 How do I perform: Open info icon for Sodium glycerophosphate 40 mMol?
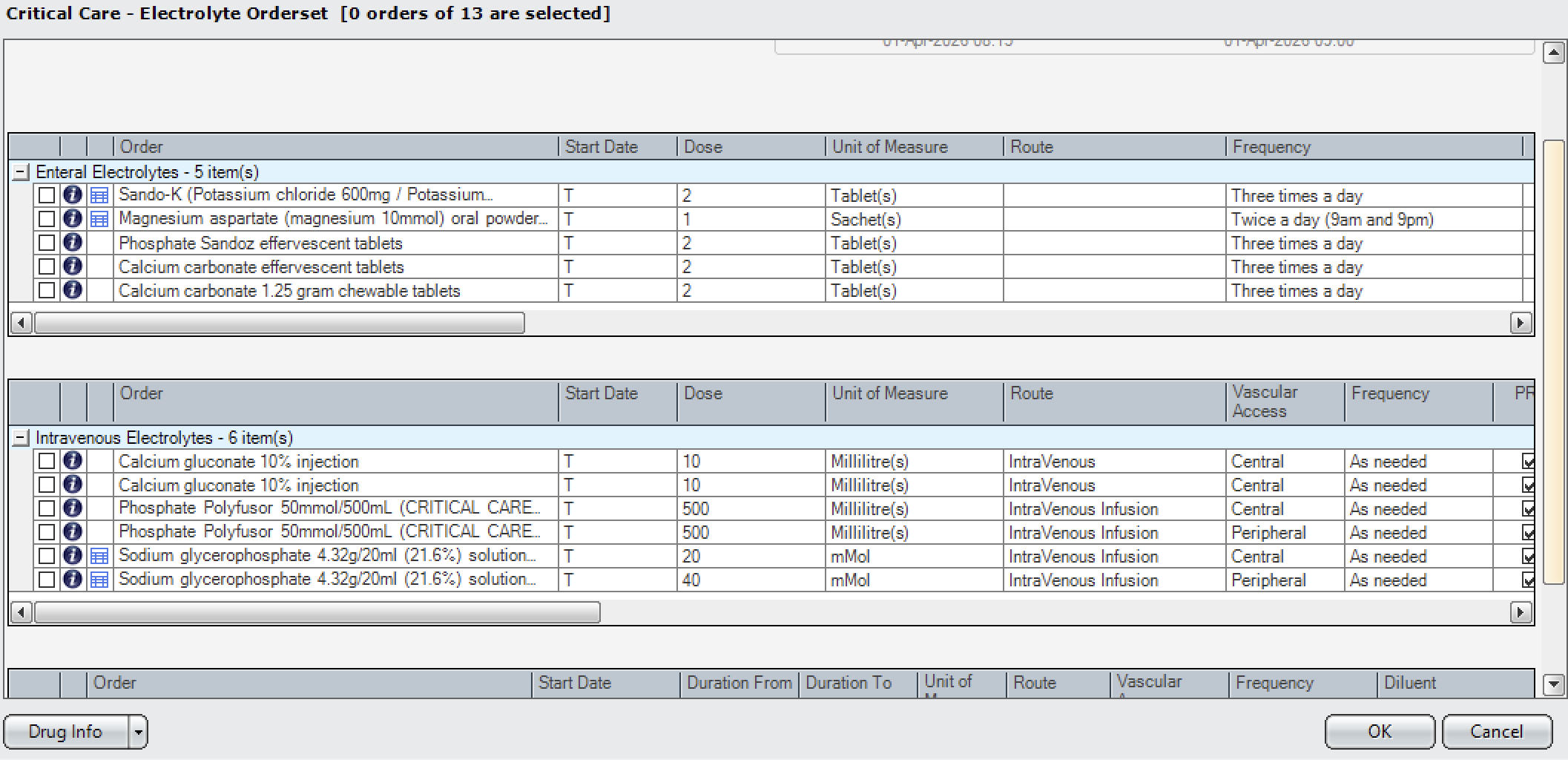click(72, 580)
